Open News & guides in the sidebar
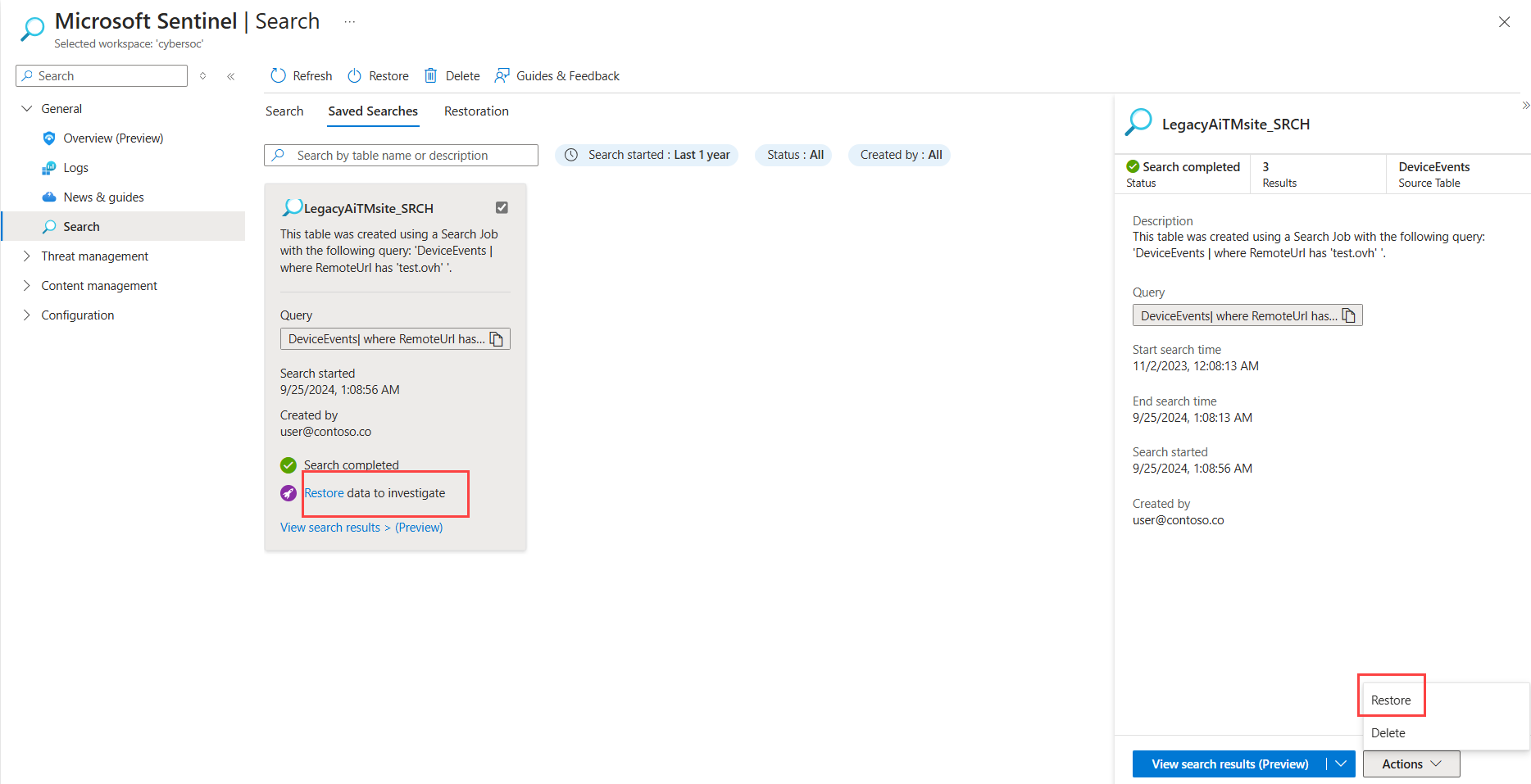1531x784 pixels. [x=102, y=197]
